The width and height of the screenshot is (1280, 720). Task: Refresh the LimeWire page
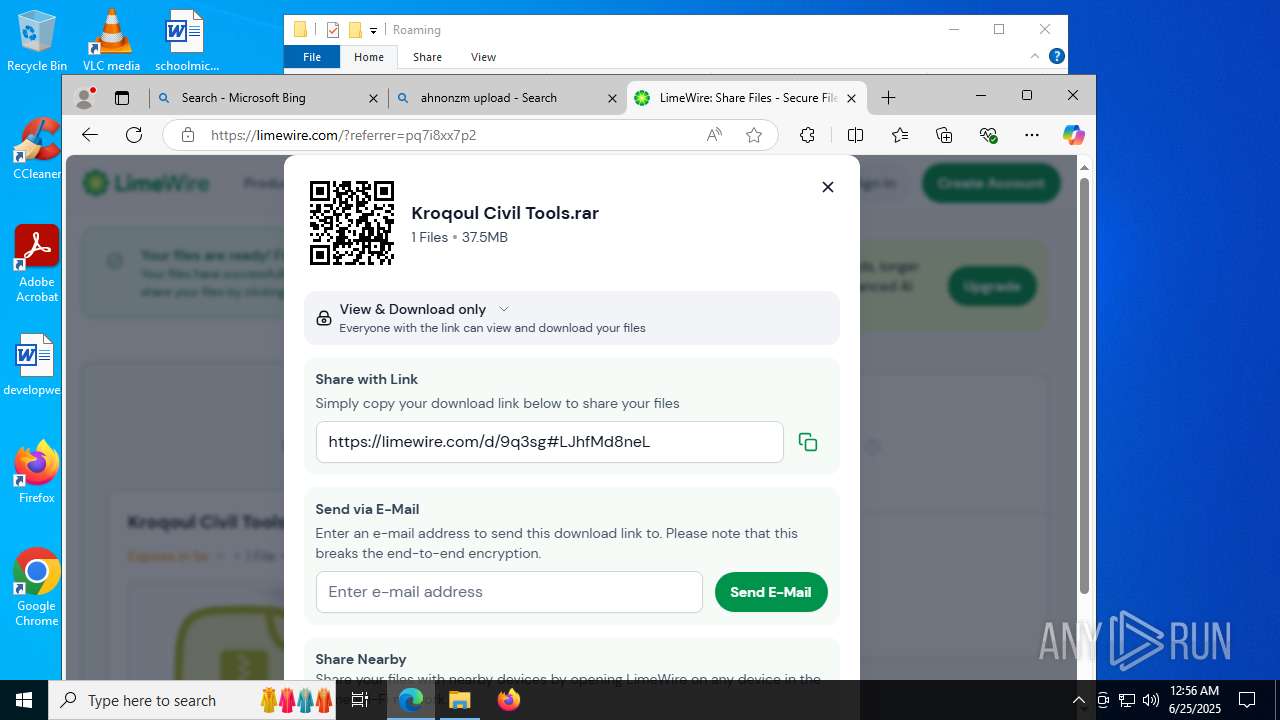pos(134,135)
